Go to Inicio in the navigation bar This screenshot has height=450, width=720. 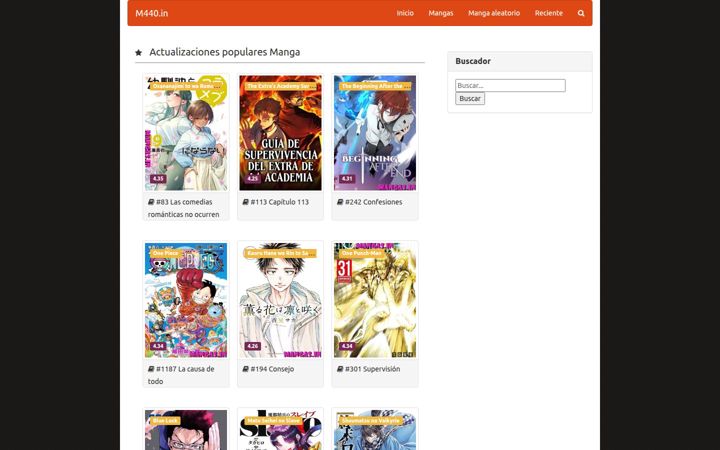point(405,13)
